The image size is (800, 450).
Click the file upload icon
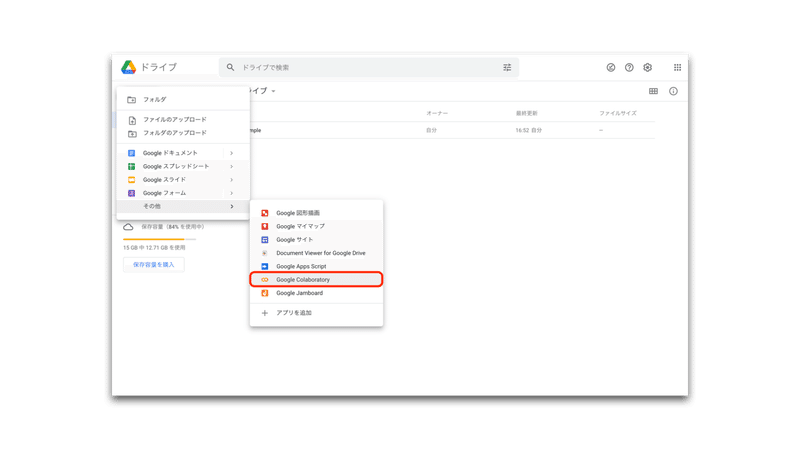tap(132, 120)
